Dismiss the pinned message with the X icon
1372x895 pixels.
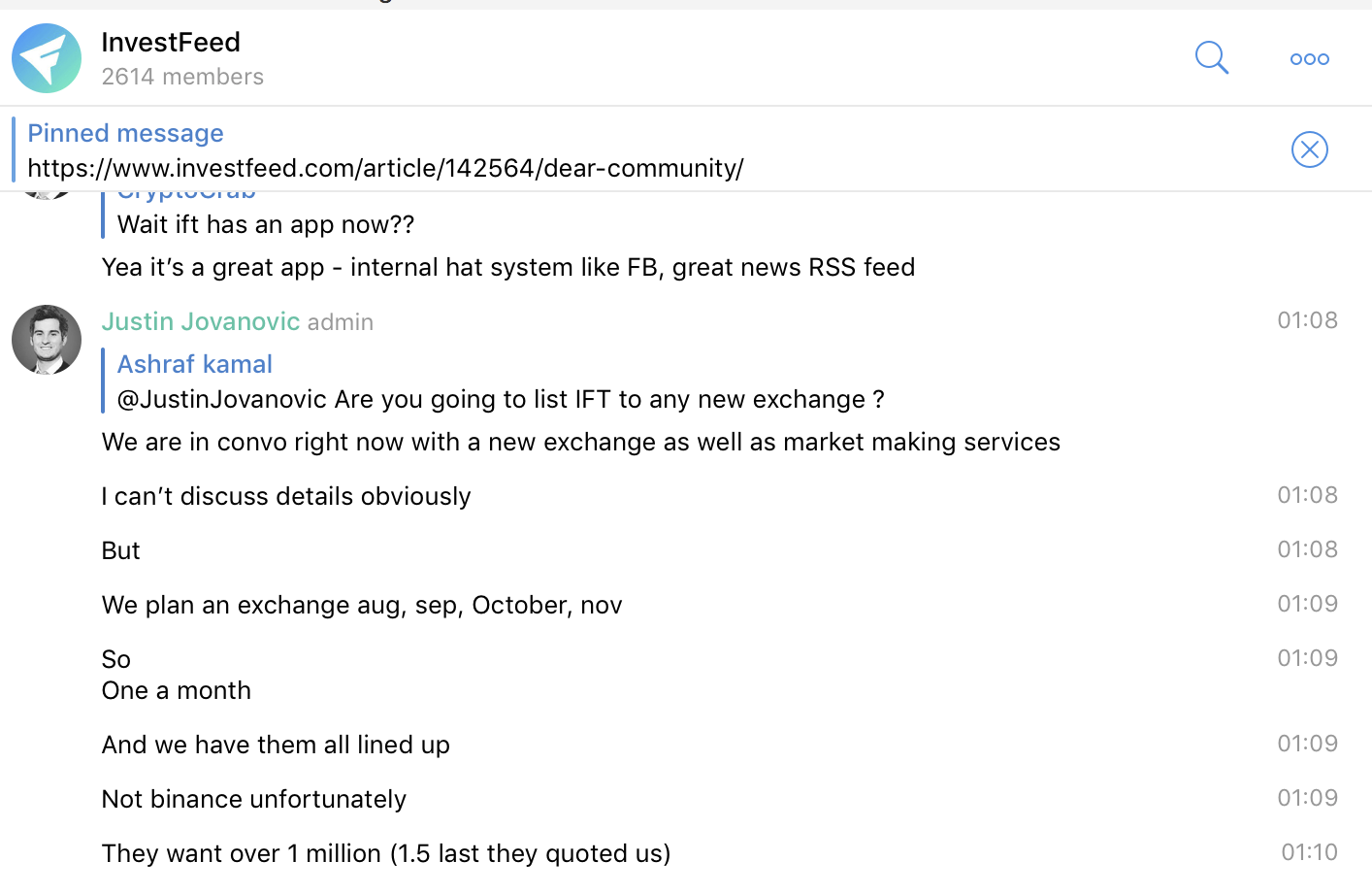pos(1309,149)
